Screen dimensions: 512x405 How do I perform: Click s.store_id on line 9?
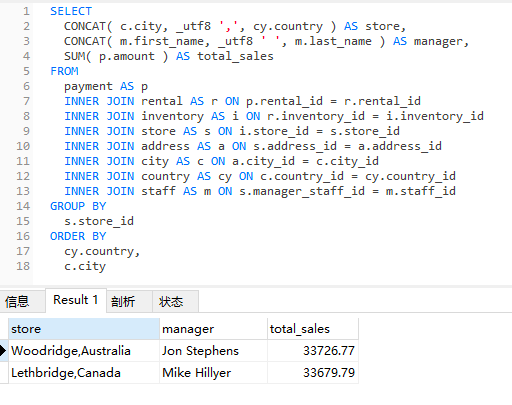coord(365,131)
